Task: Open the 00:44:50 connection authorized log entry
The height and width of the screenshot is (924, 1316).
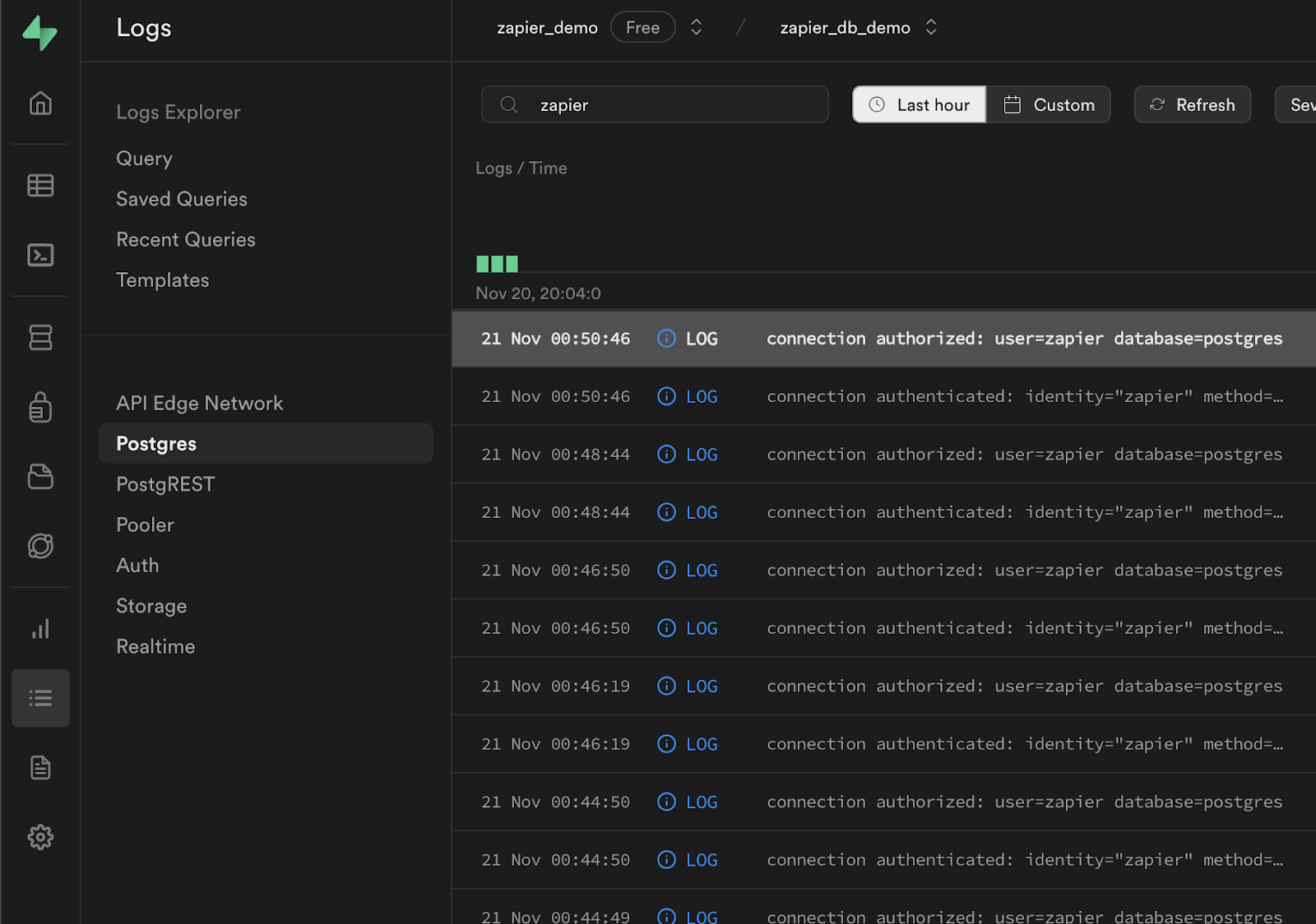Action: pos(884,802)
